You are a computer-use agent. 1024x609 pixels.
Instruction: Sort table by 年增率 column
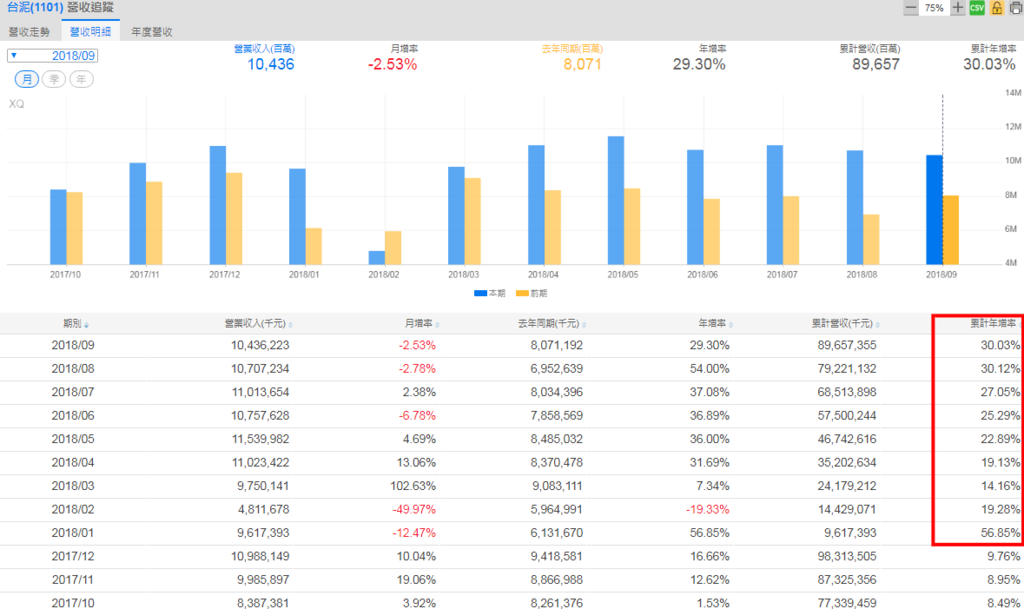tap(716, 324)
